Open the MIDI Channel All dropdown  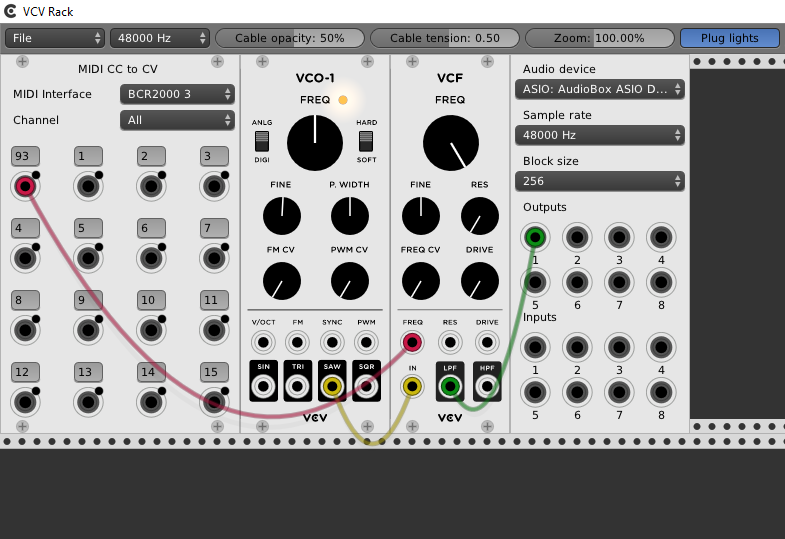177,120
